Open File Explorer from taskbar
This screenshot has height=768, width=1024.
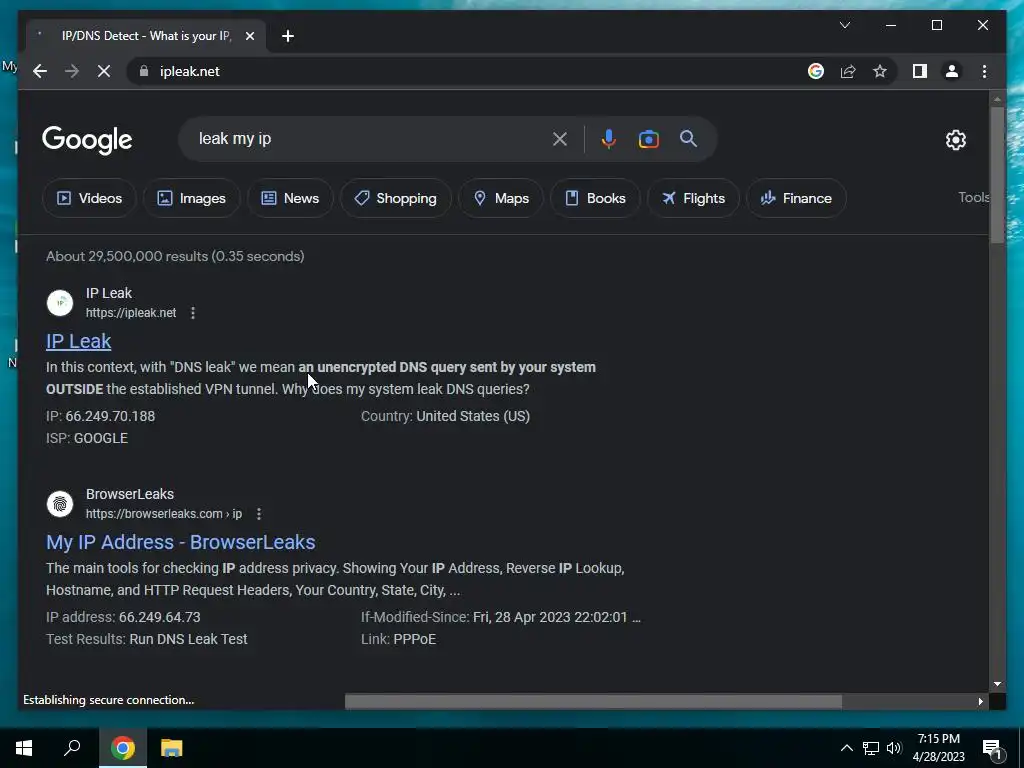tap(171, 748)
